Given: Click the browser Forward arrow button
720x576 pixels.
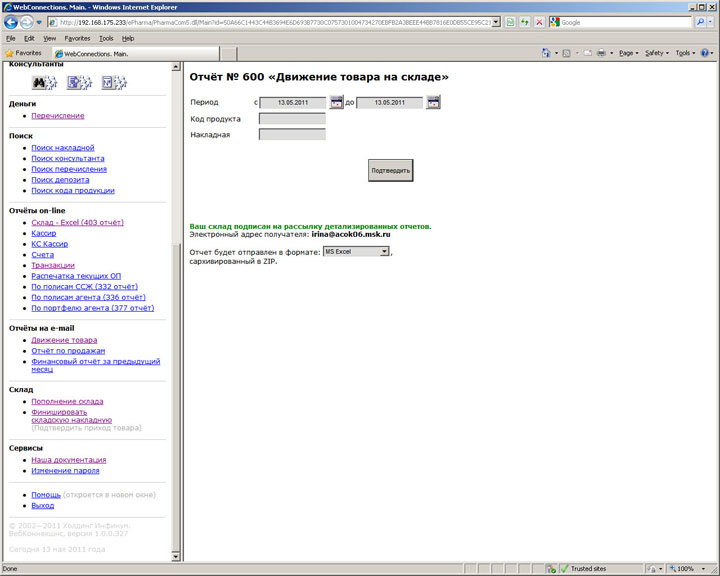Looking at the screenshot, I should (27, 22).
